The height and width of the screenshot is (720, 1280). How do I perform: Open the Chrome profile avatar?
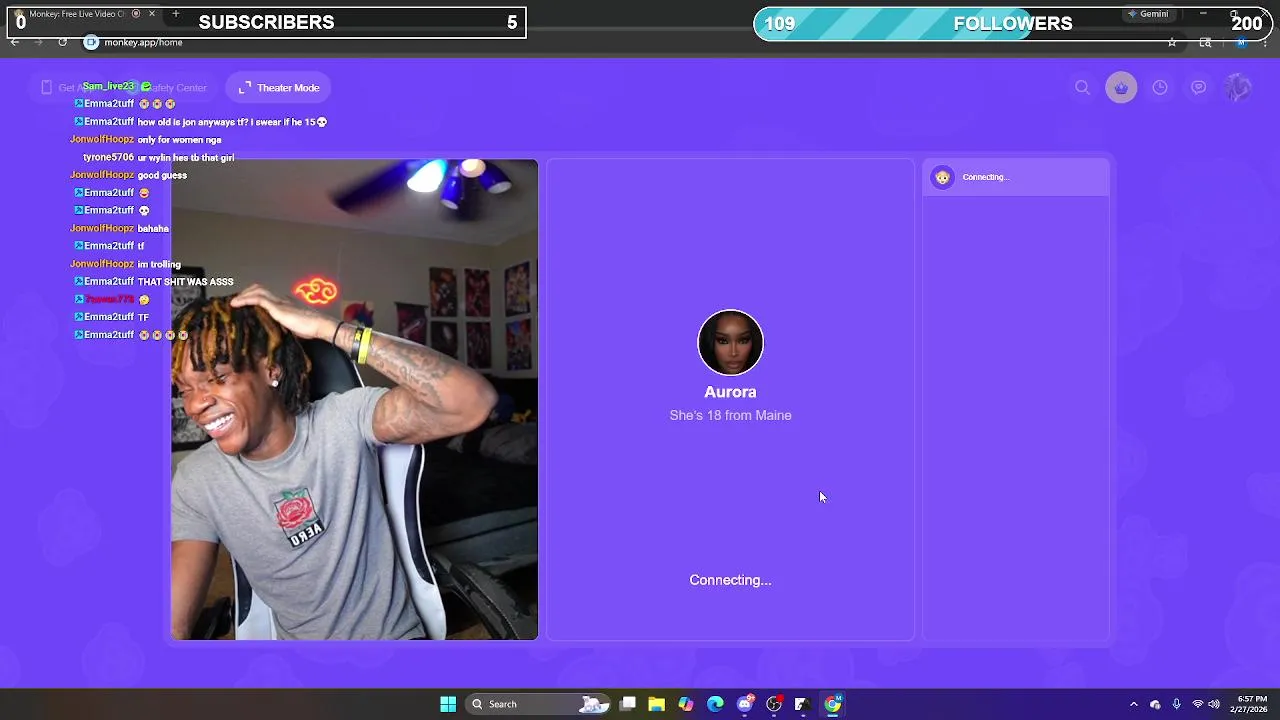[1240, 42]
